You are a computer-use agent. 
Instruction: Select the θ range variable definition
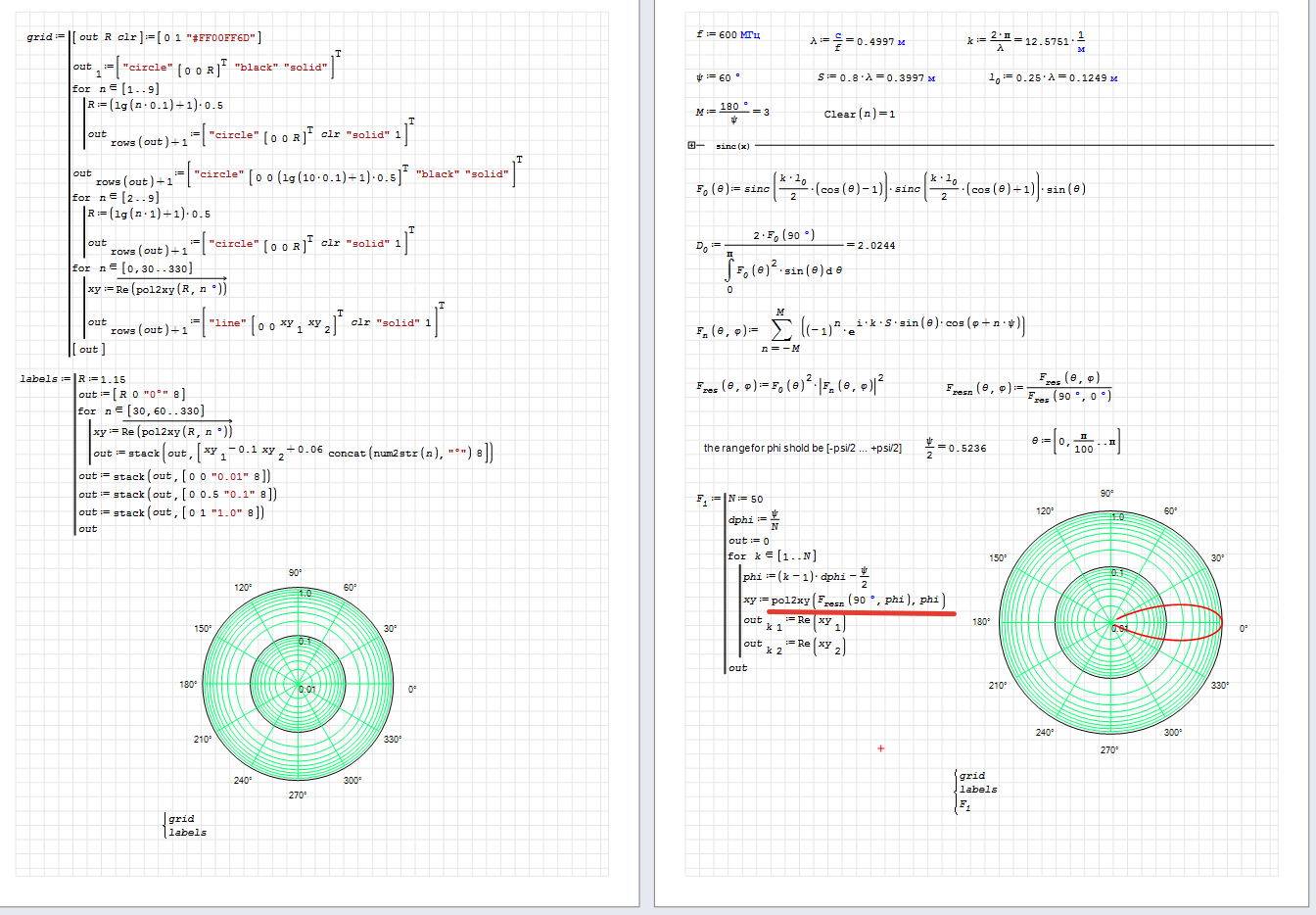1075,442
